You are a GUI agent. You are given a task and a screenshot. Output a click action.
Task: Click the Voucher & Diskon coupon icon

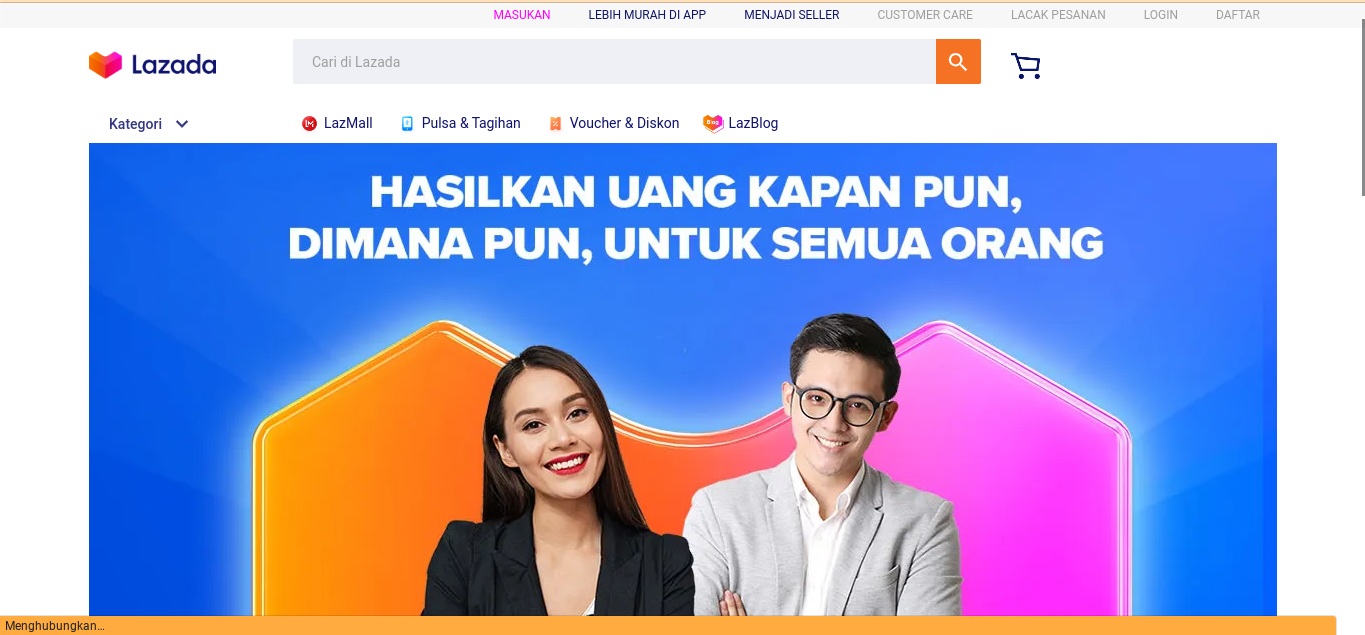pos(555,124)
